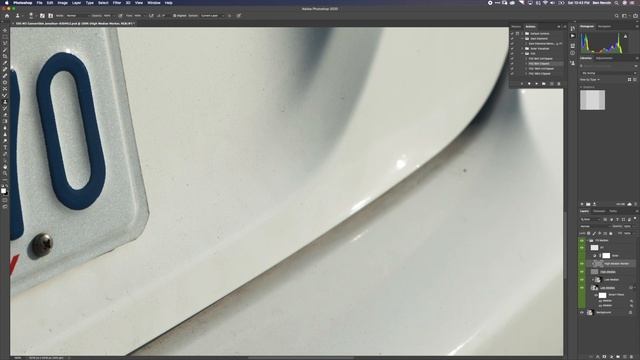Expand the Default Actions set
The width and height of the screenshot is (640, 360).
[522, 33]
